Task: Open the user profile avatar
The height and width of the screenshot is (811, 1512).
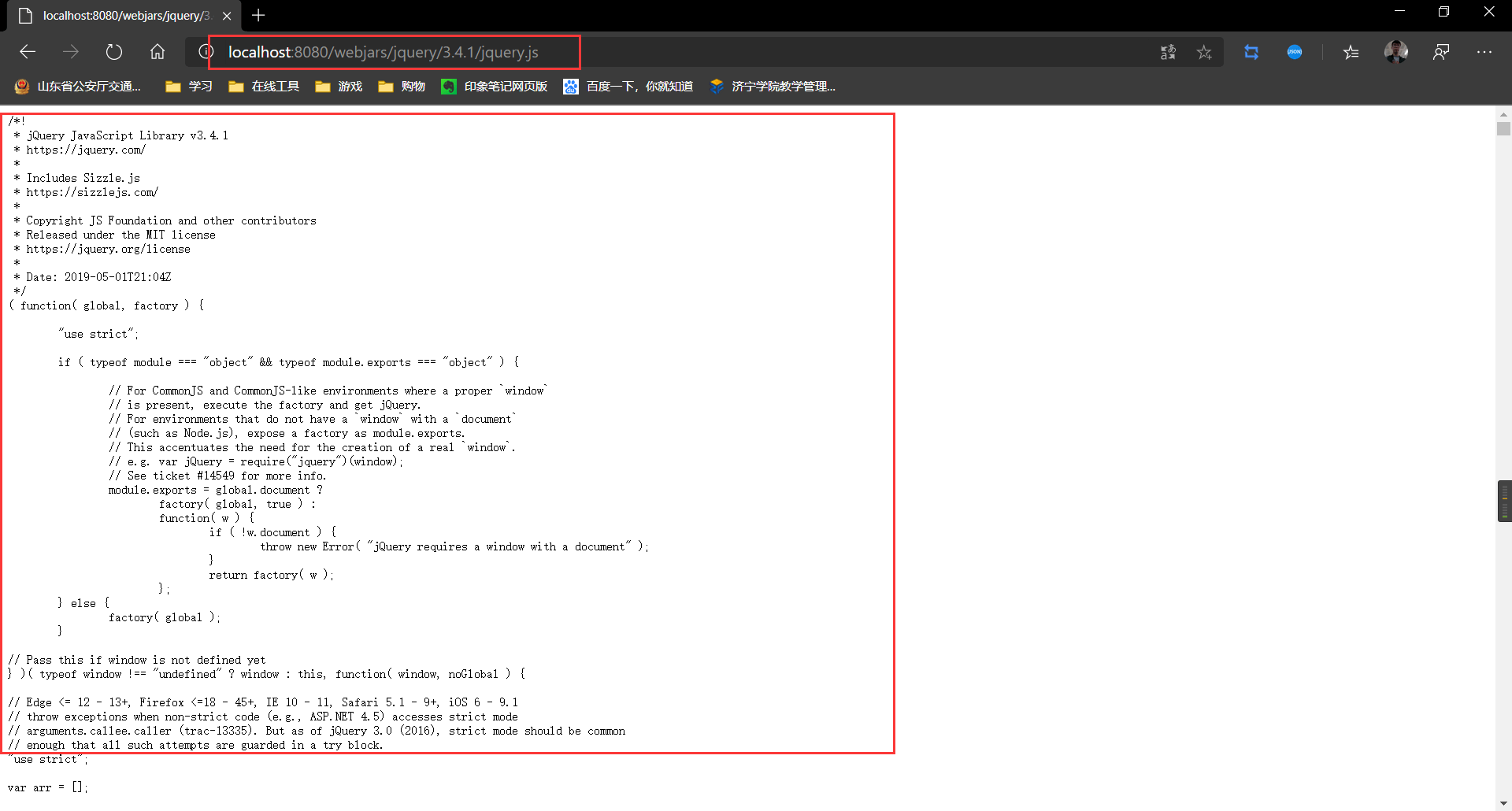Action: pyautogui.click(x=1396, y=52)
